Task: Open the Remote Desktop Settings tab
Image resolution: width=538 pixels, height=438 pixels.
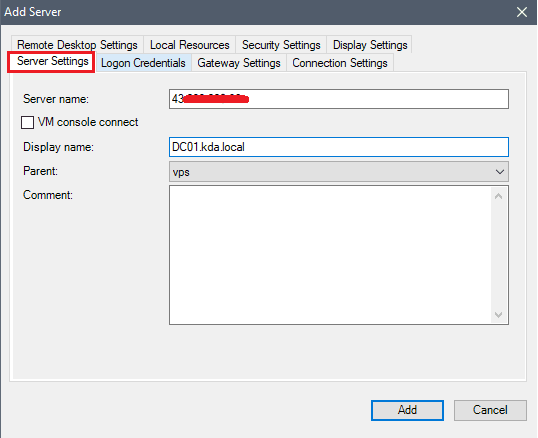Action: point(77,45)
